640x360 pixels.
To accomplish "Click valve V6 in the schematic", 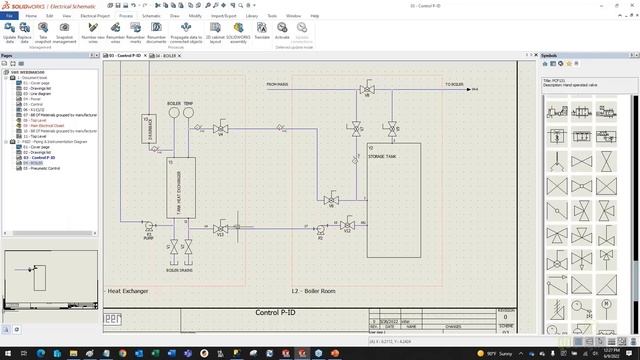I will pyautogui.click(x=331, y=199).
